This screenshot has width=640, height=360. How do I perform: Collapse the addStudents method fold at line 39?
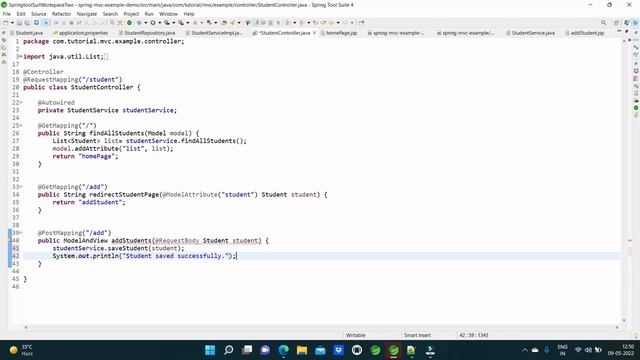click(x=21, y=233)
